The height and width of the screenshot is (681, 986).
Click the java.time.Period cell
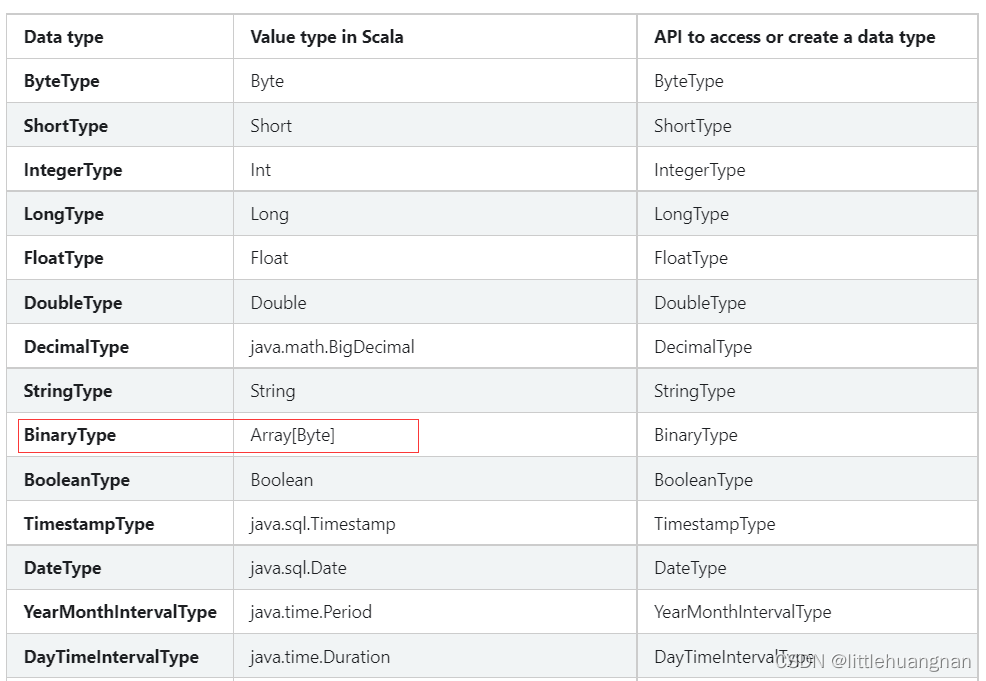311,612
